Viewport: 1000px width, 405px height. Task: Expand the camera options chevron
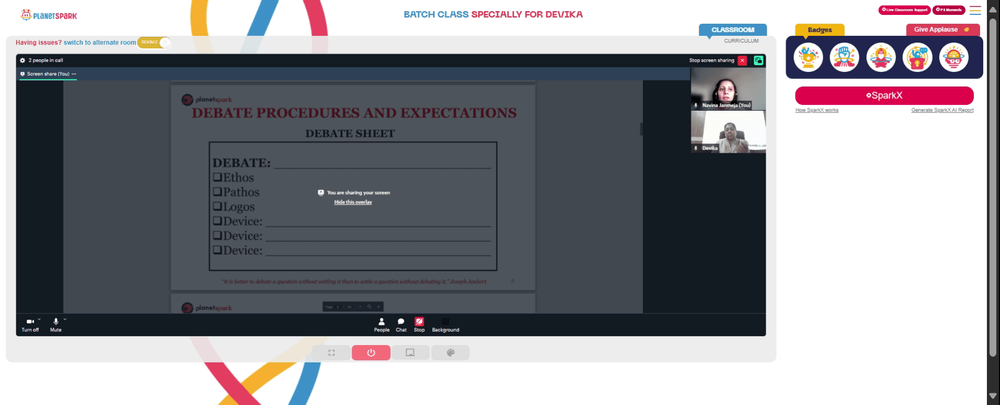click(39, 319)
